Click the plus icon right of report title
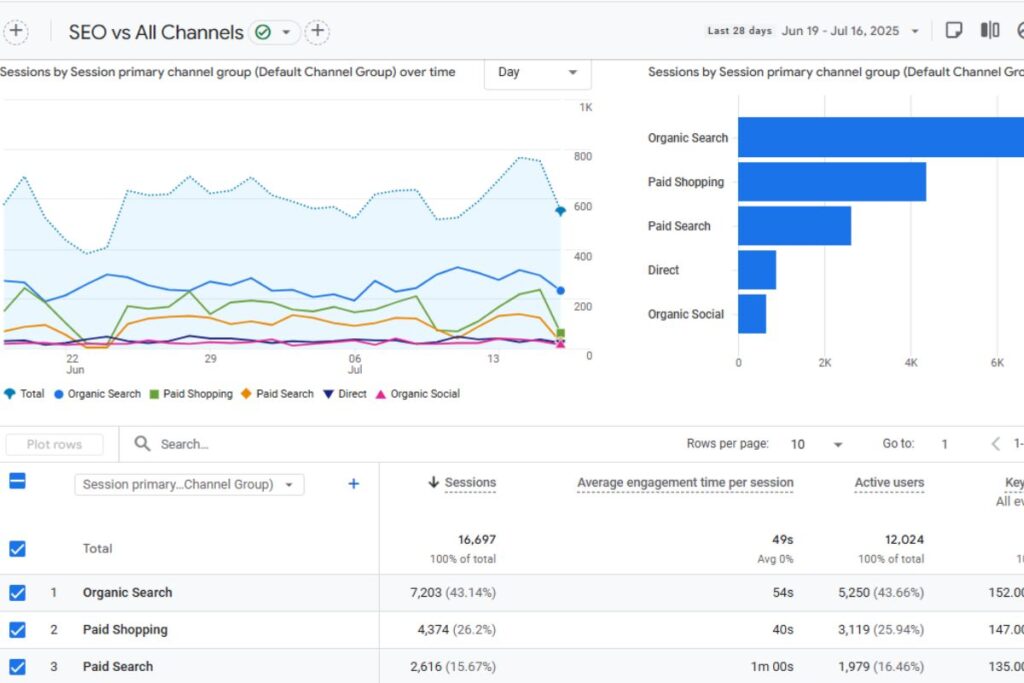1024x683 pixels. (x=317, y=32)
